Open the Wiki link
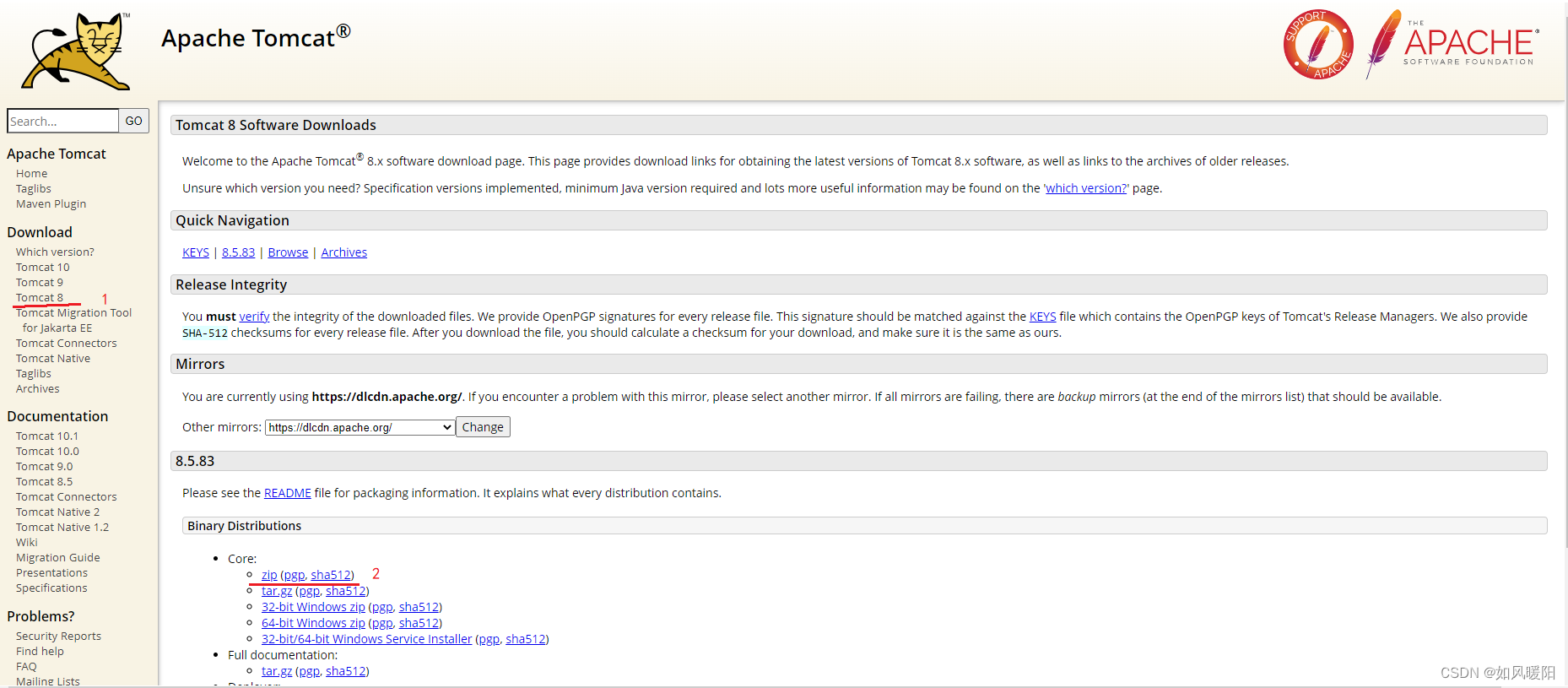The image size is (1568, 688). [27, 542]
